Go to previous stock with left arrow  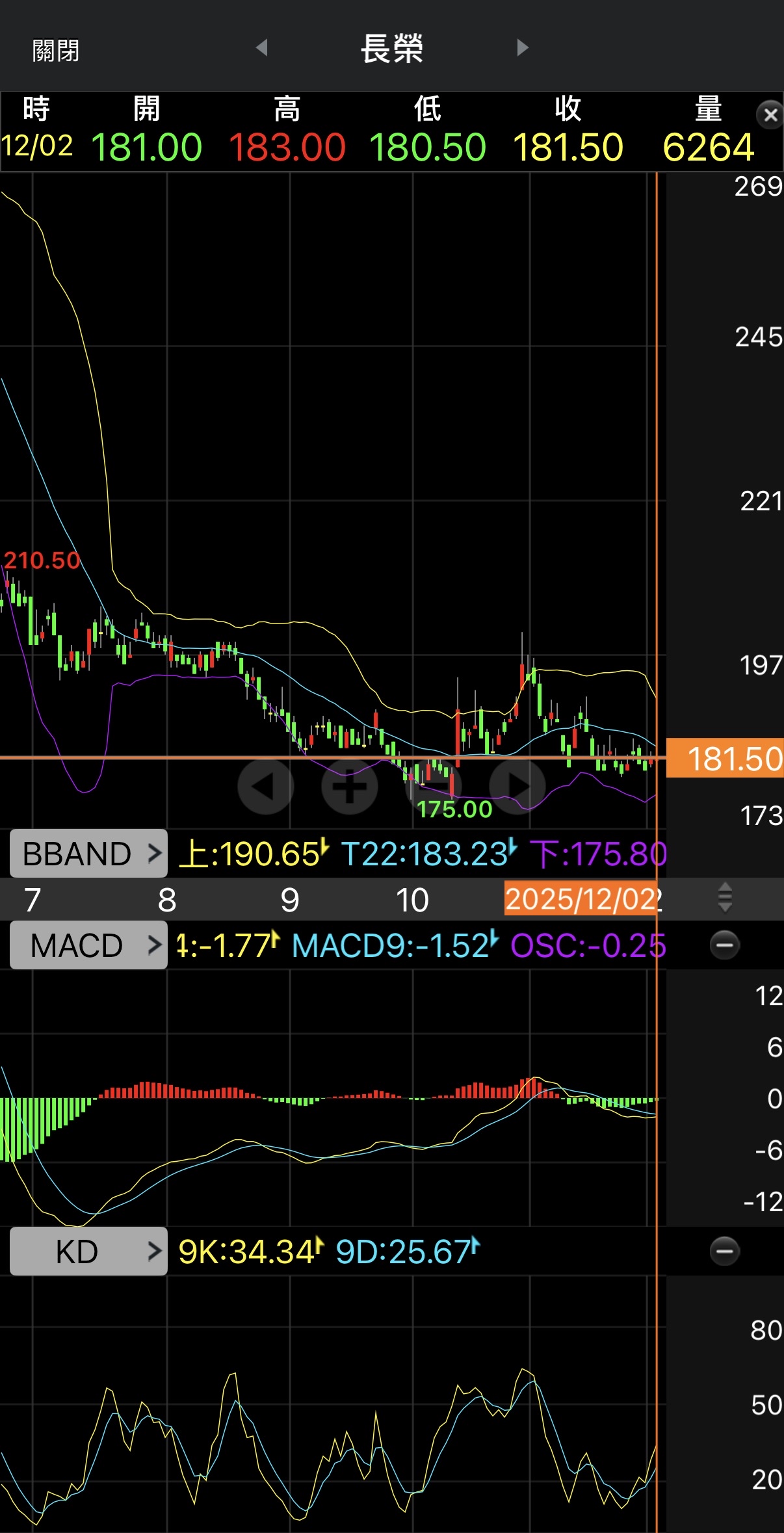(x=262, y=47)
